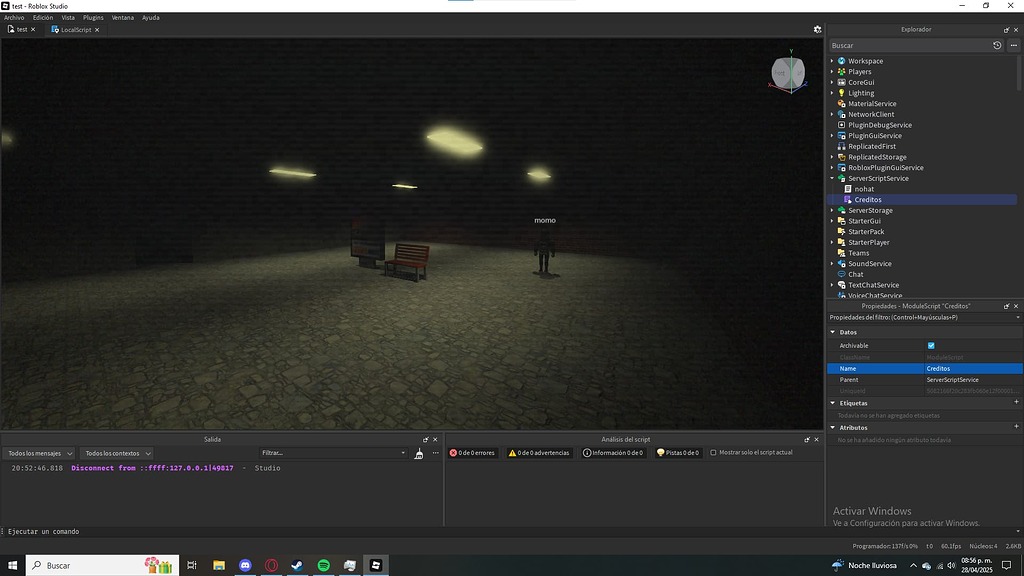Click the 'Pistas 0 de 0' button

tap(677, 452)
